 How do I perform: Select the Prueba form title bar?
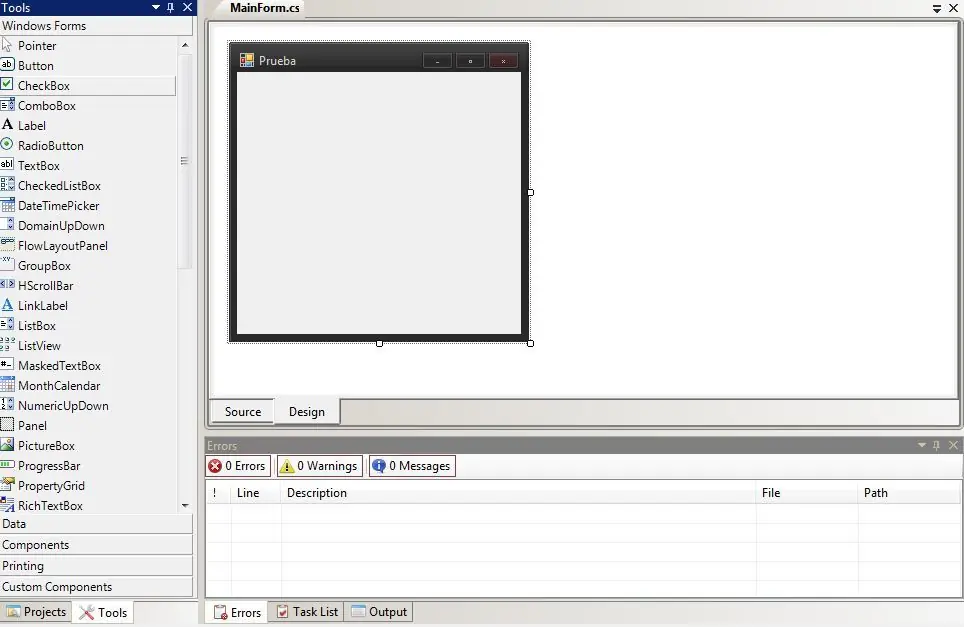coord(379,60)
